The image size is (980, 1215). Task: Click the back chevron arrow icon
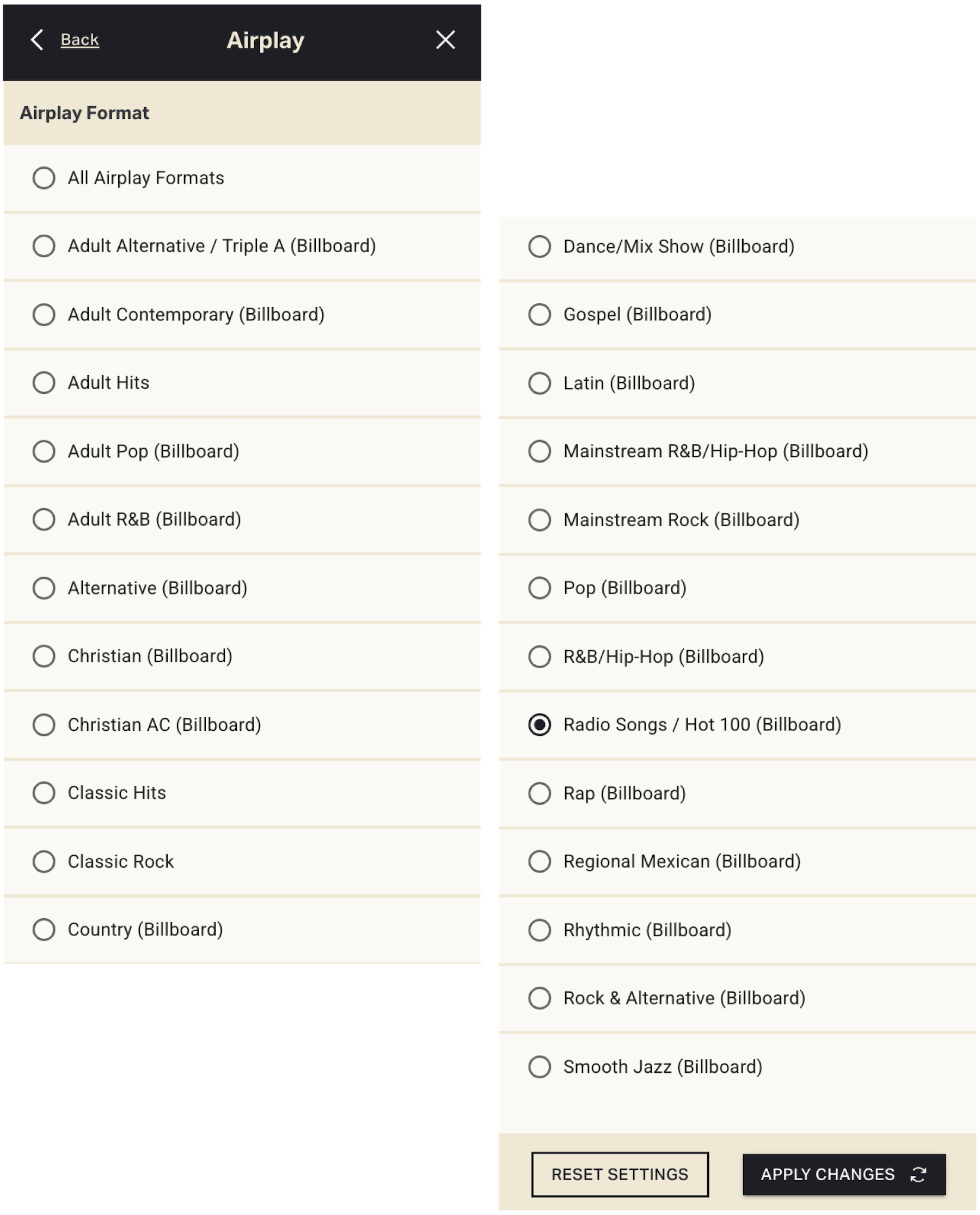pos(36,40)
